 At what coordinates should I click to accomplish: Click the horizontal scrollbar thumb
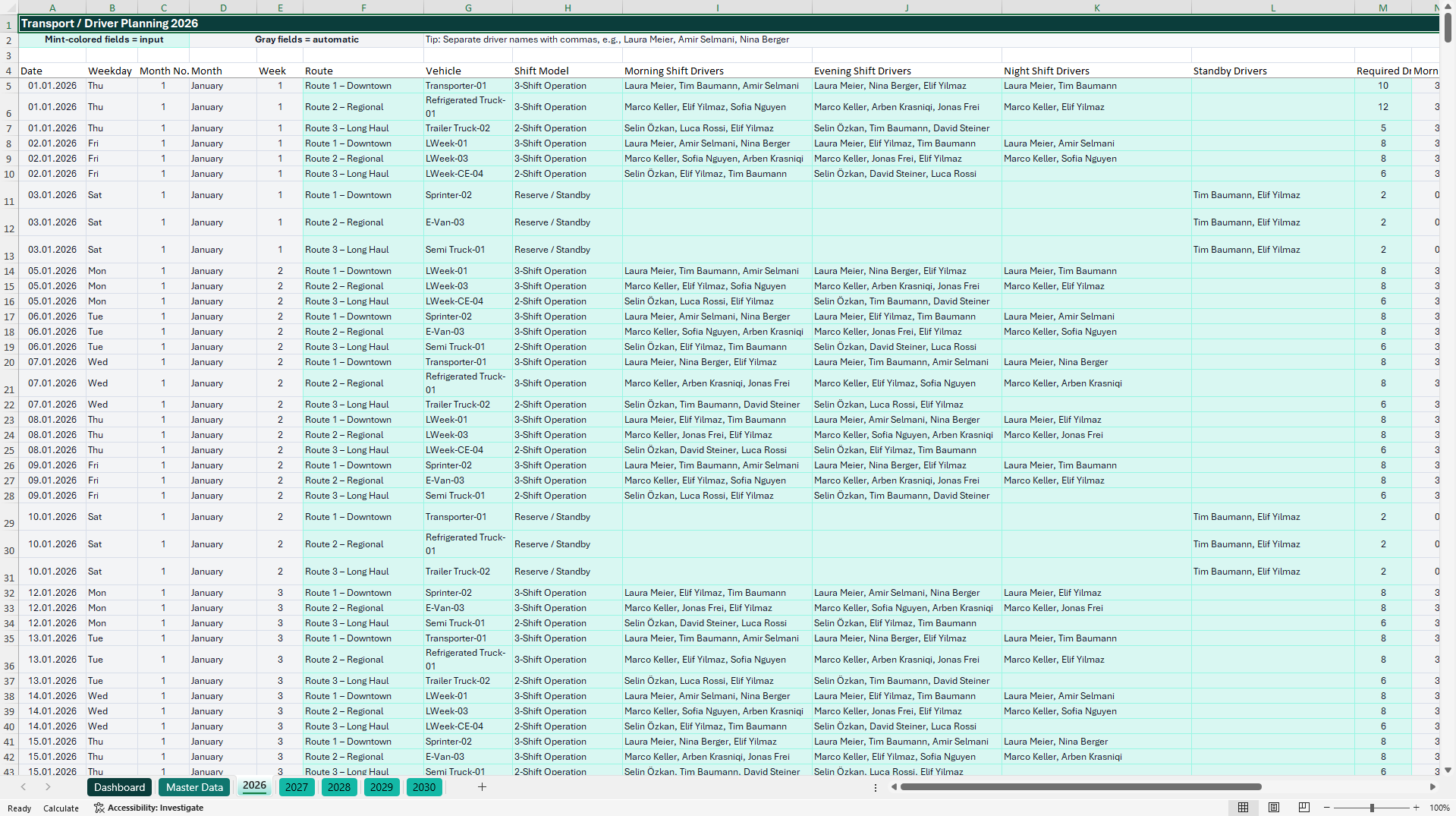[1080, 787]
